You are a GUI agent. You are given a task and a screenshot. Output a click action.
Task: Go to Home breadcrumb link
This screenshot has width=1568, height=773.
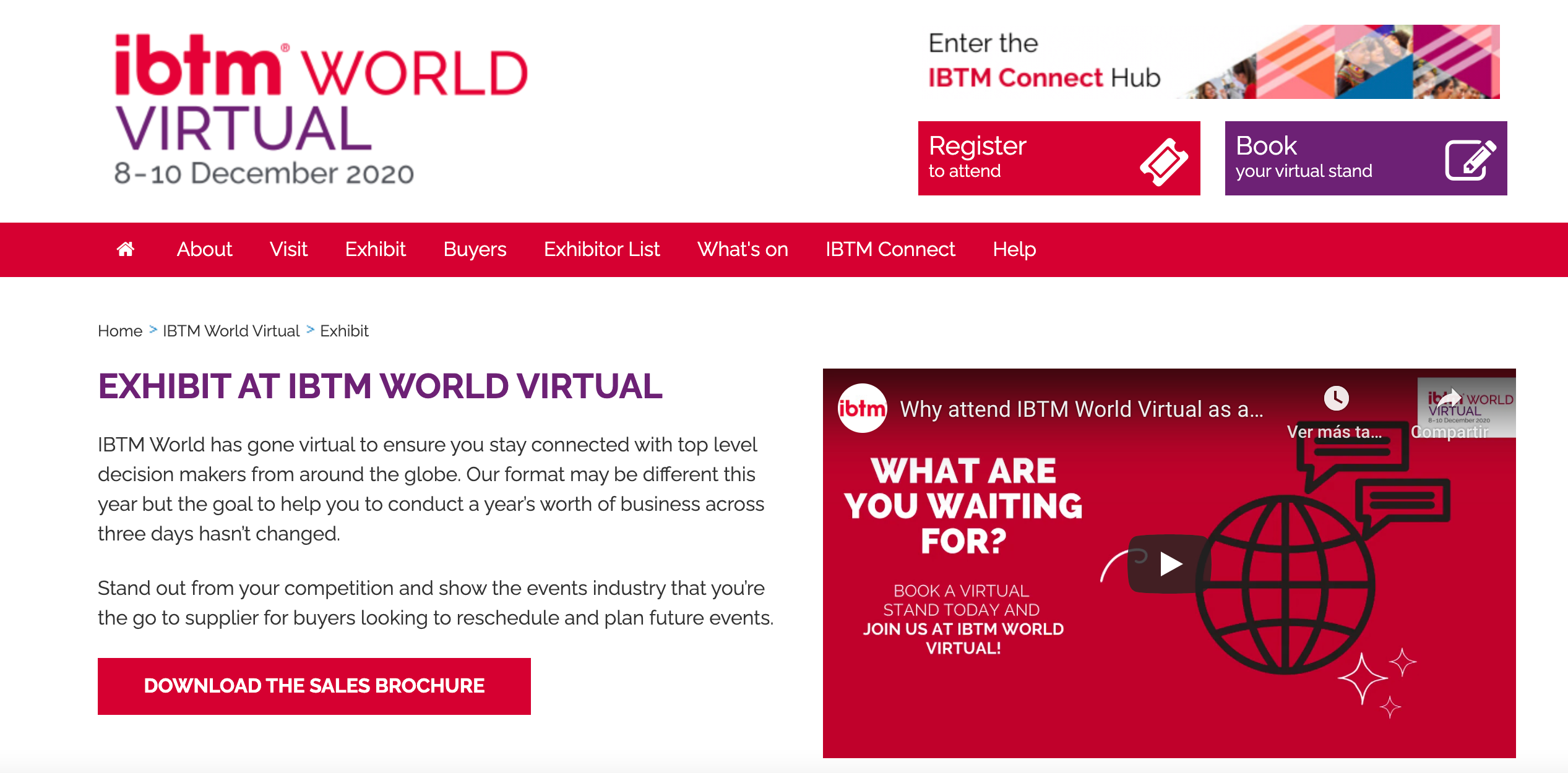pyautogui.click(x=120, y=331)
